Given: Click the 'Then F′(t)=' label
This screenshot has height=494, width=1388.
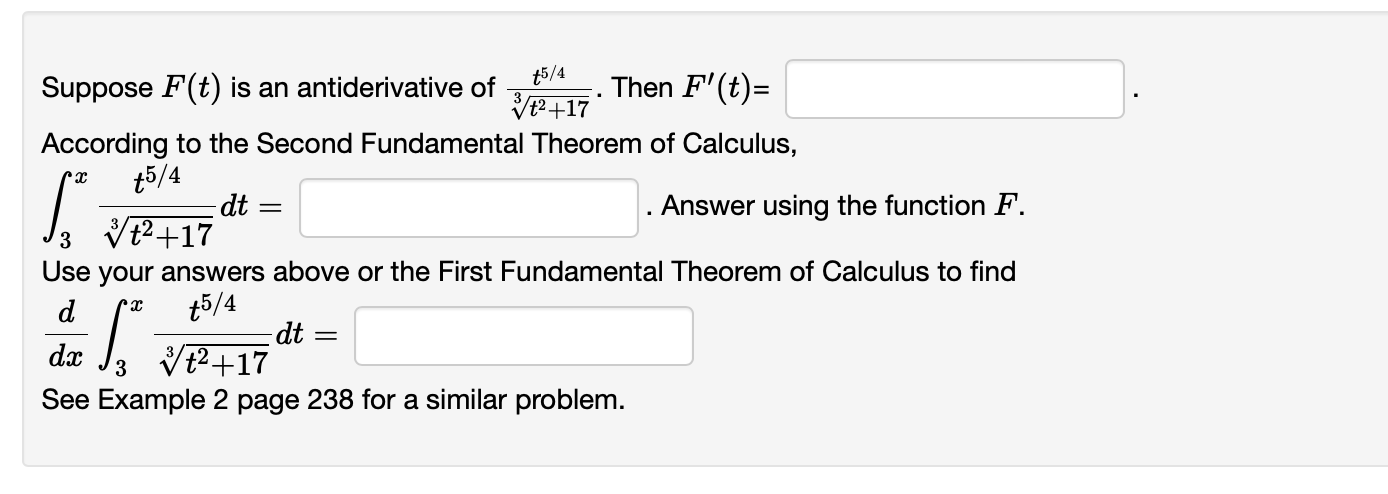Looking at the screenshot, I should (x=689, y=88).
